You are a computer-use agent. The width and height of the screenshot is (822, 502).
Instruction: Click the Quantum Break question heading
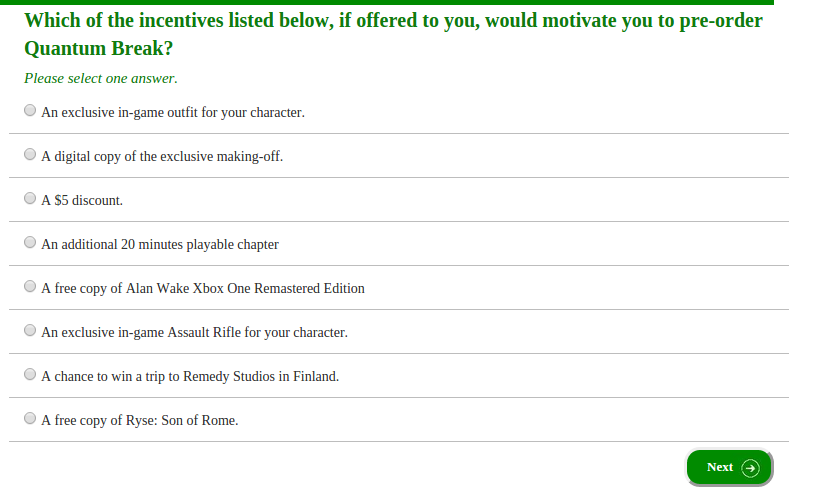point(393,35)
